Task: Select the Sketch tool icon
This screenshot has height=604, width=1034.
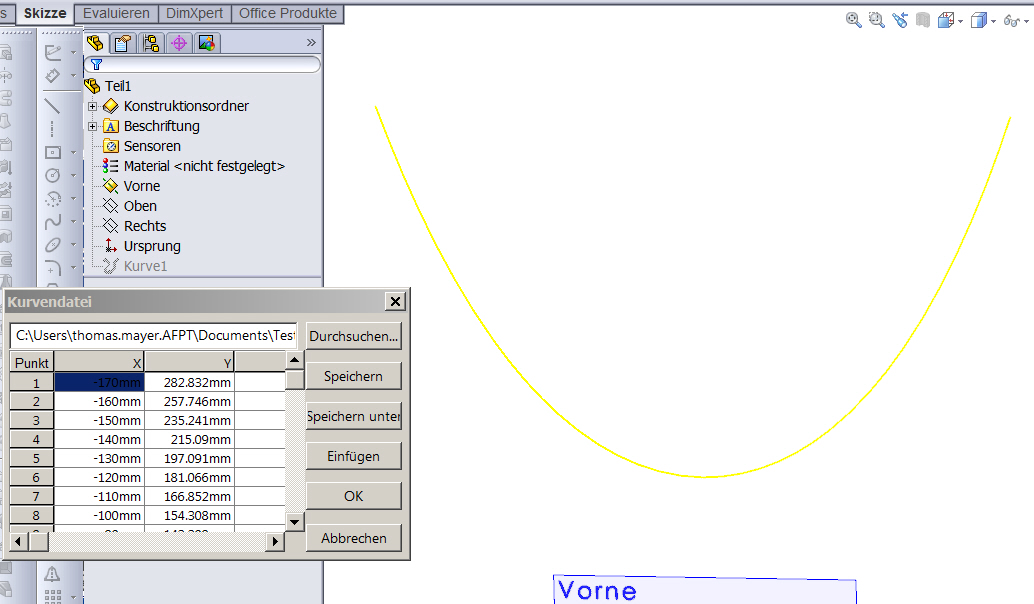Action: click(x=53, y=53)
